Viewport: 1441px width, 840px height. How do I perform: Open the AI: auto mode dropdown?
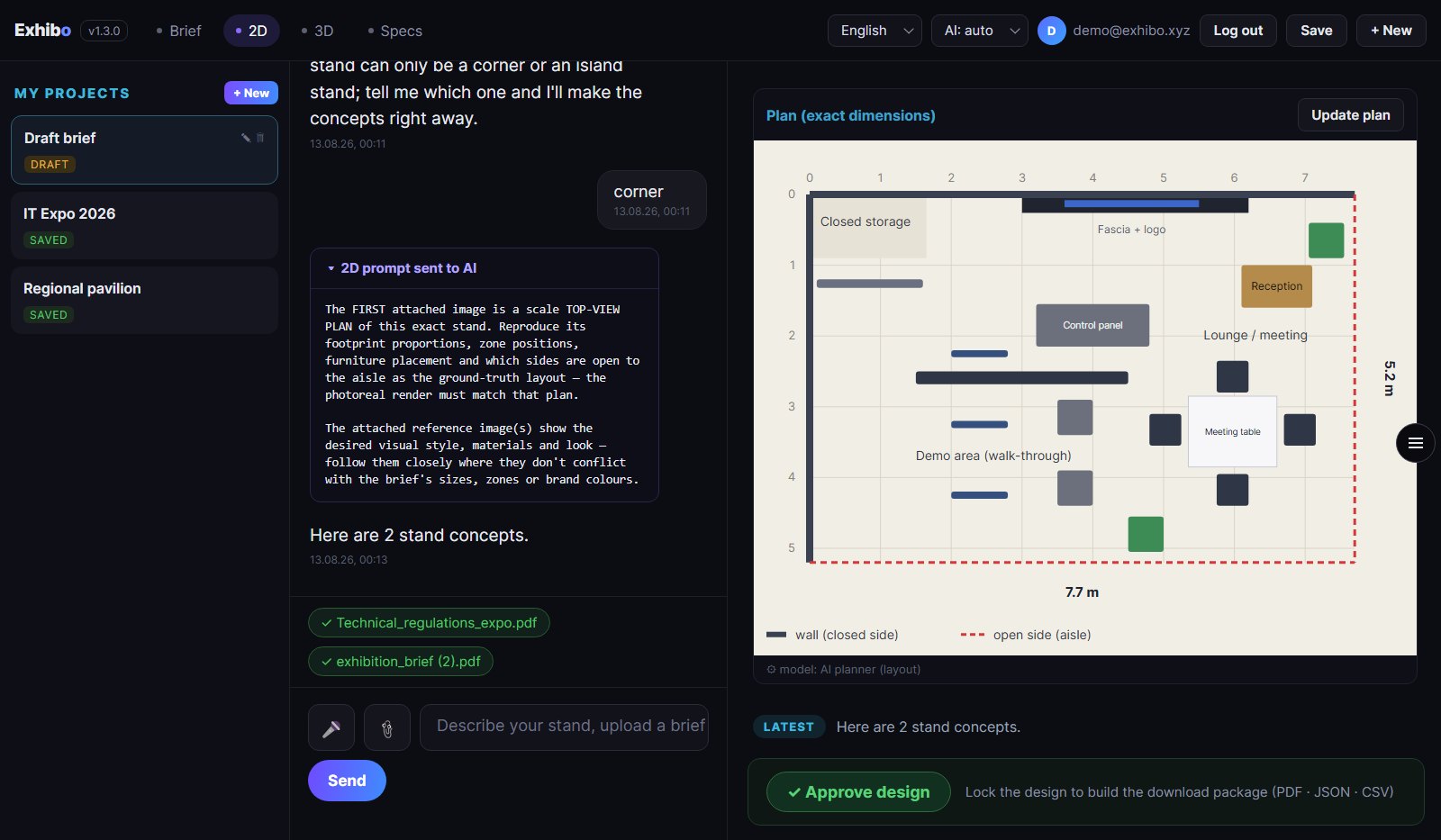click(980, 31)
